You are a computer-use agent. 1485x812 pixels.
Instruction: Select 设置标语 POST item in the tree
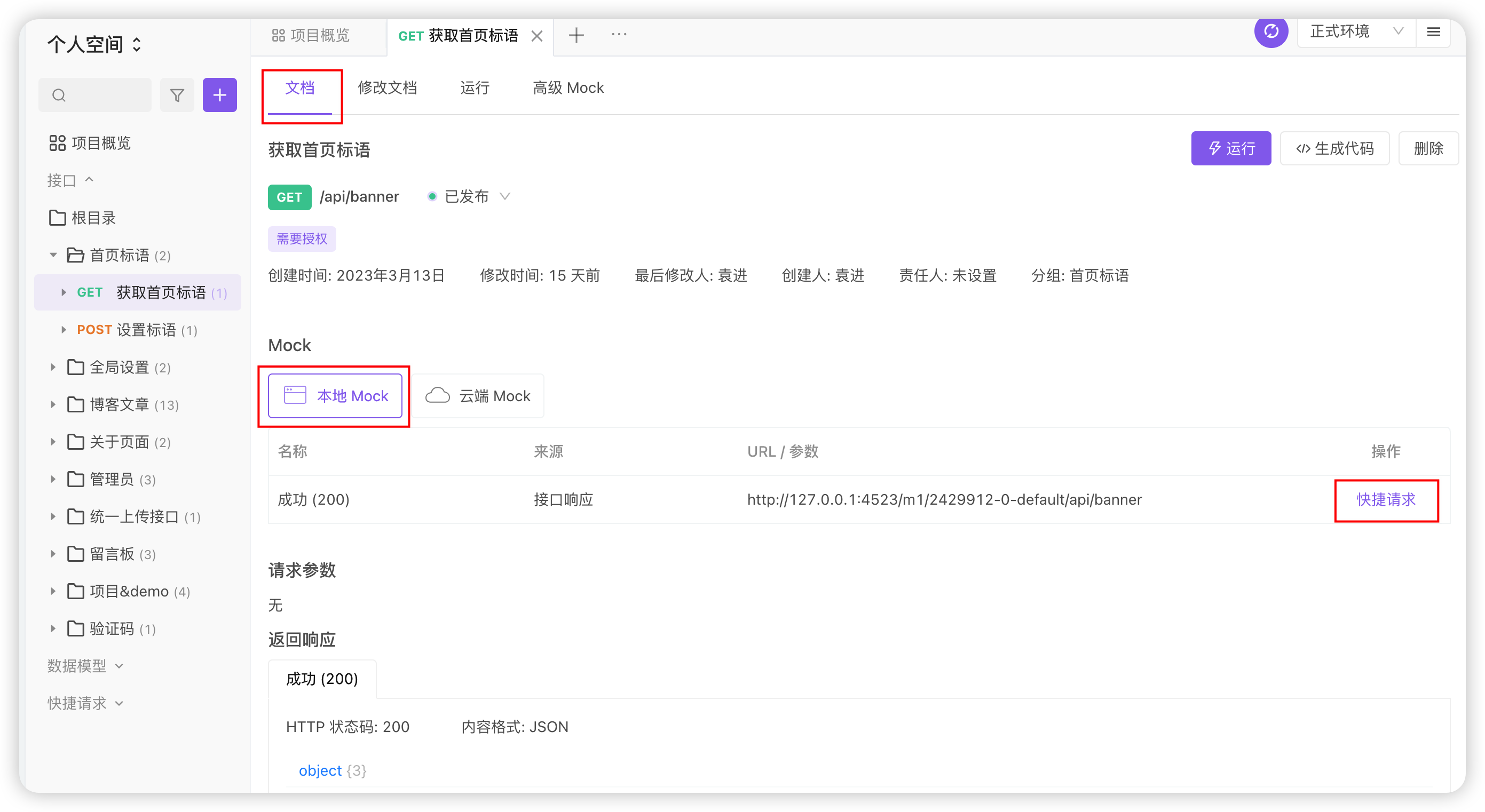(x=137, y=330)
